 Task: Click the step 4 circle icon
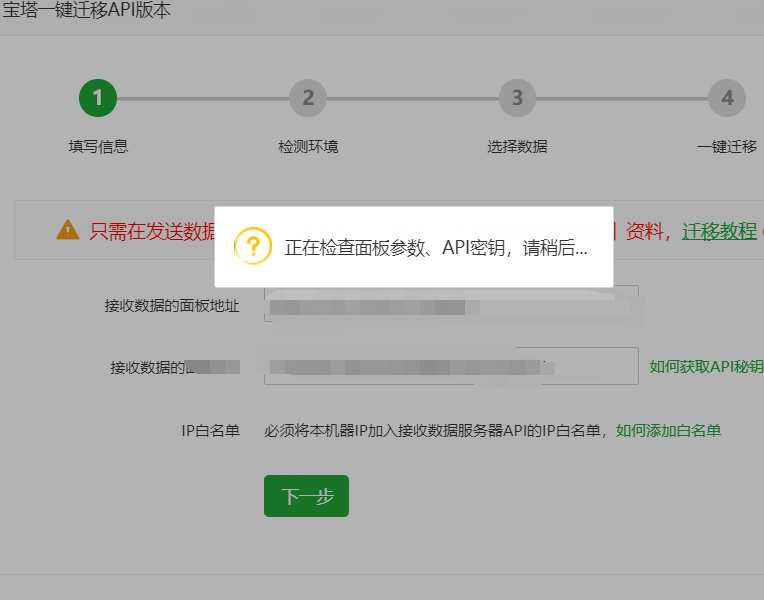pos(727,98)
